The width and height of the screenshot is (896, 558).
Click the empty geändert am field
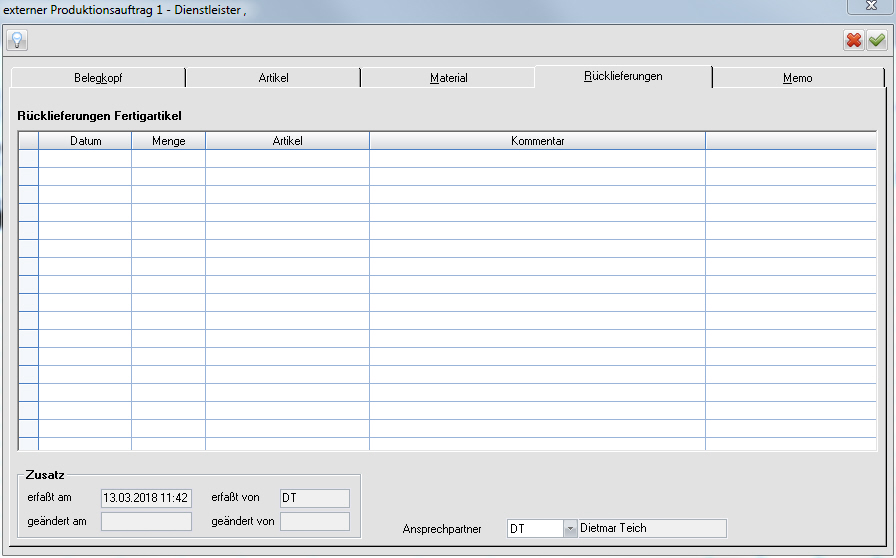pyautogui.click(x=146, y=521)
